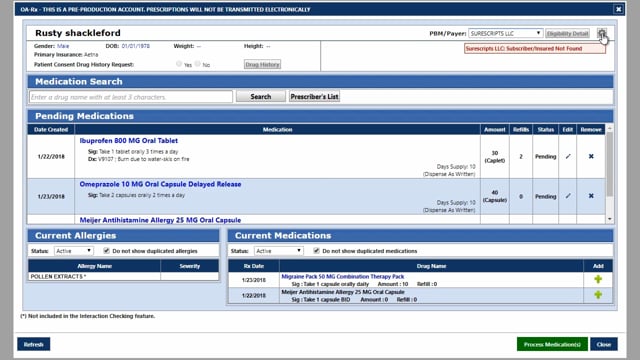Image resolution: width=640 pixels, height=360 pixels.
Task: Click the Refresh button
Action: pyautogui.click(x=33, y=344)
